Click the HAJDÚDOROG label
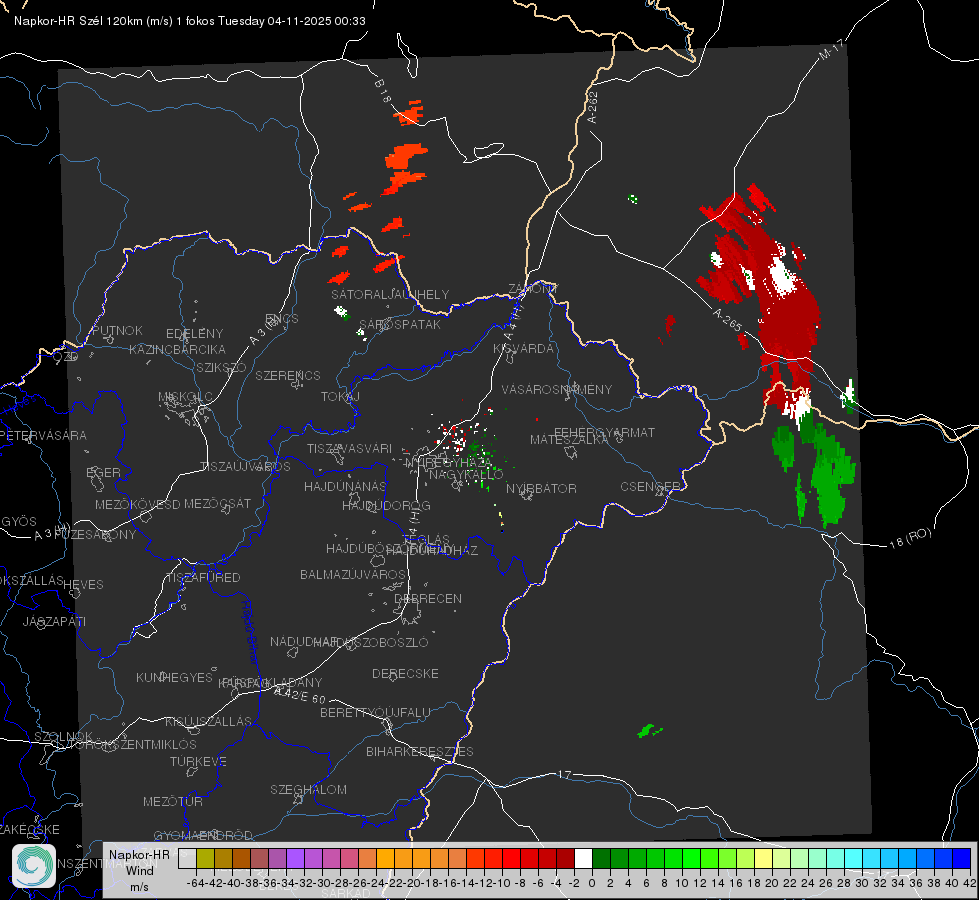The height and width of the screenshot is (900, 979). 386,505
